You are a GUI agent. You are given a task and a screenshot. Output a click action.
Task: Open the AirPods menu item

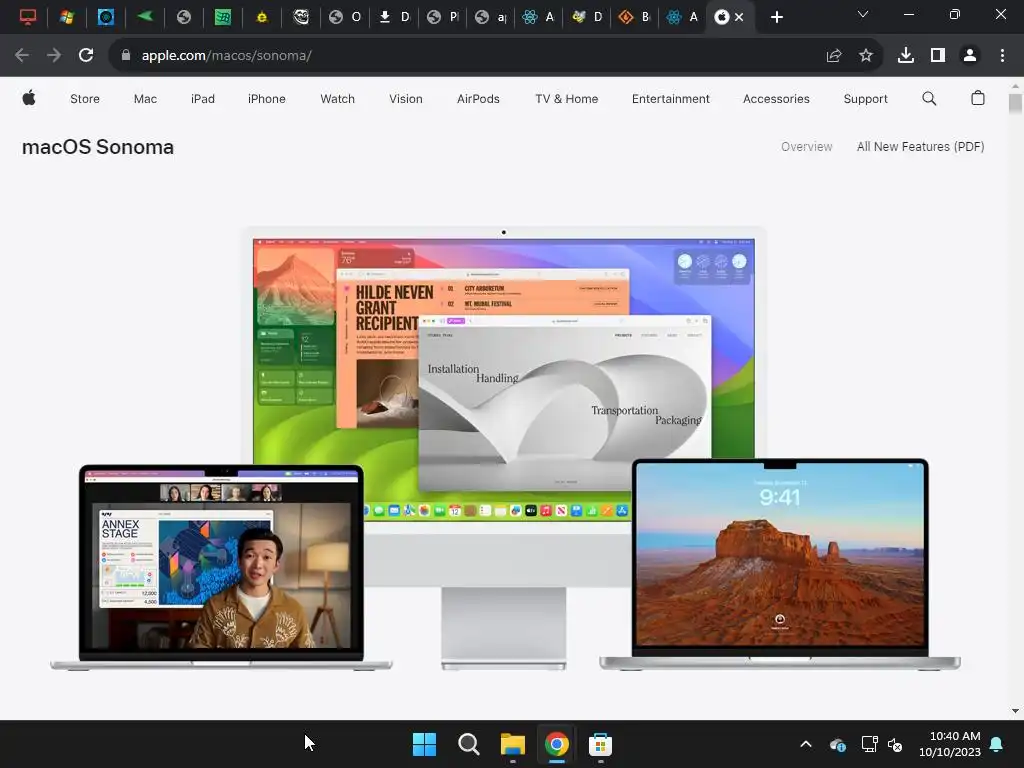click(478, 99)
